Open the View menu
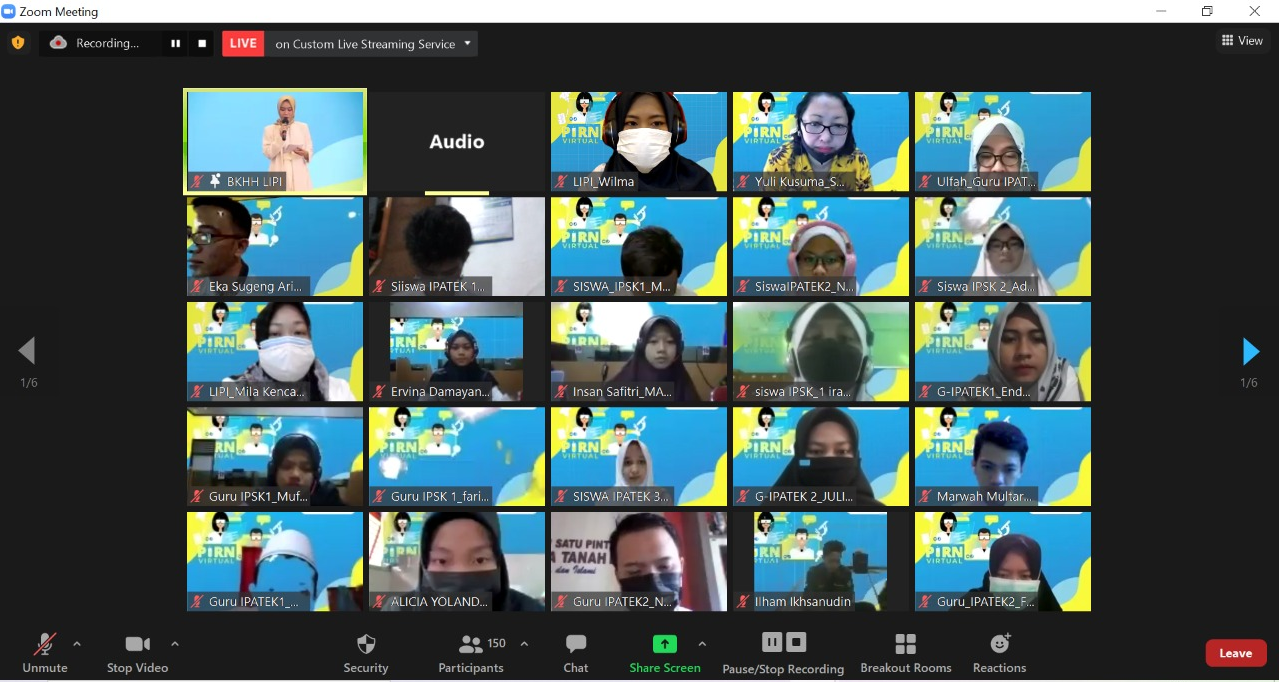Screen dimensions: 1280x682 point(1243,40)
